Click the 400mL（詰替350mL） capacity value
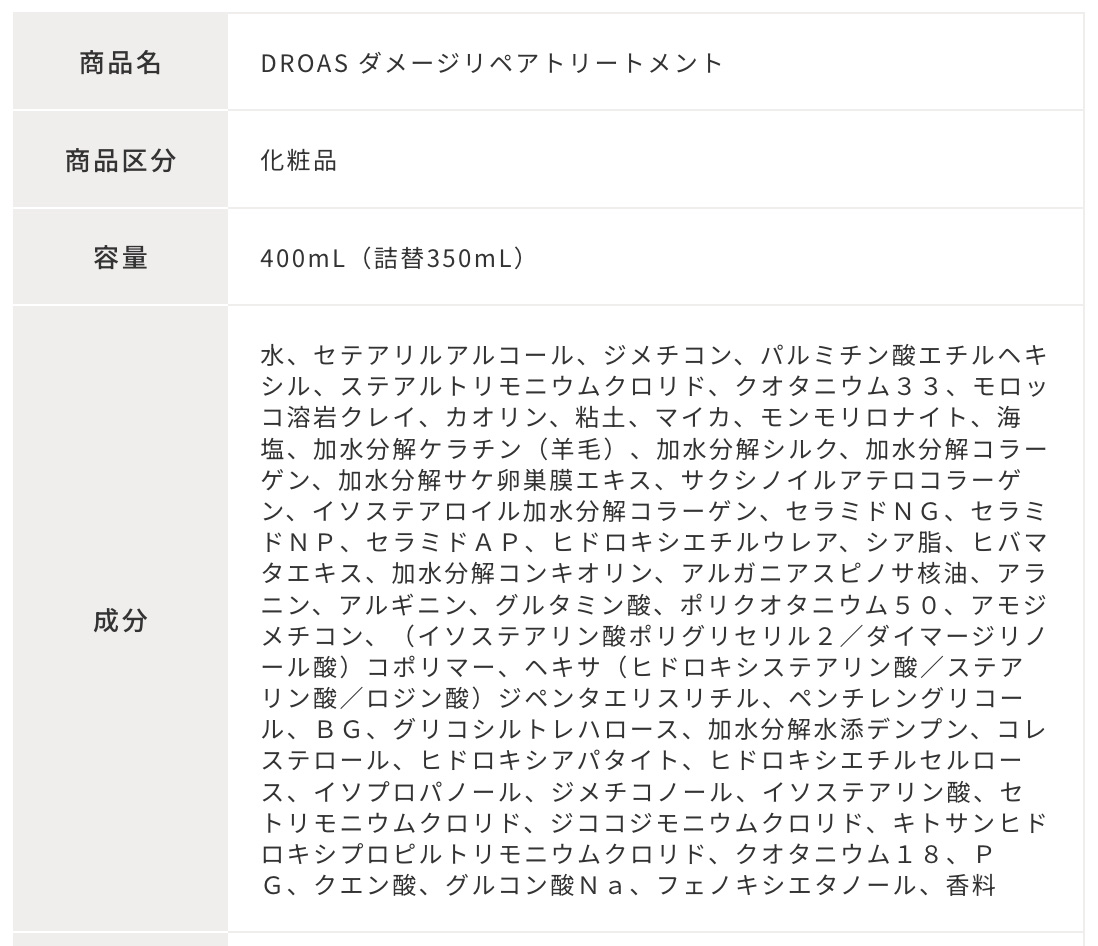The width and height of the screenshot is (1098, 946). coord(392,258)
